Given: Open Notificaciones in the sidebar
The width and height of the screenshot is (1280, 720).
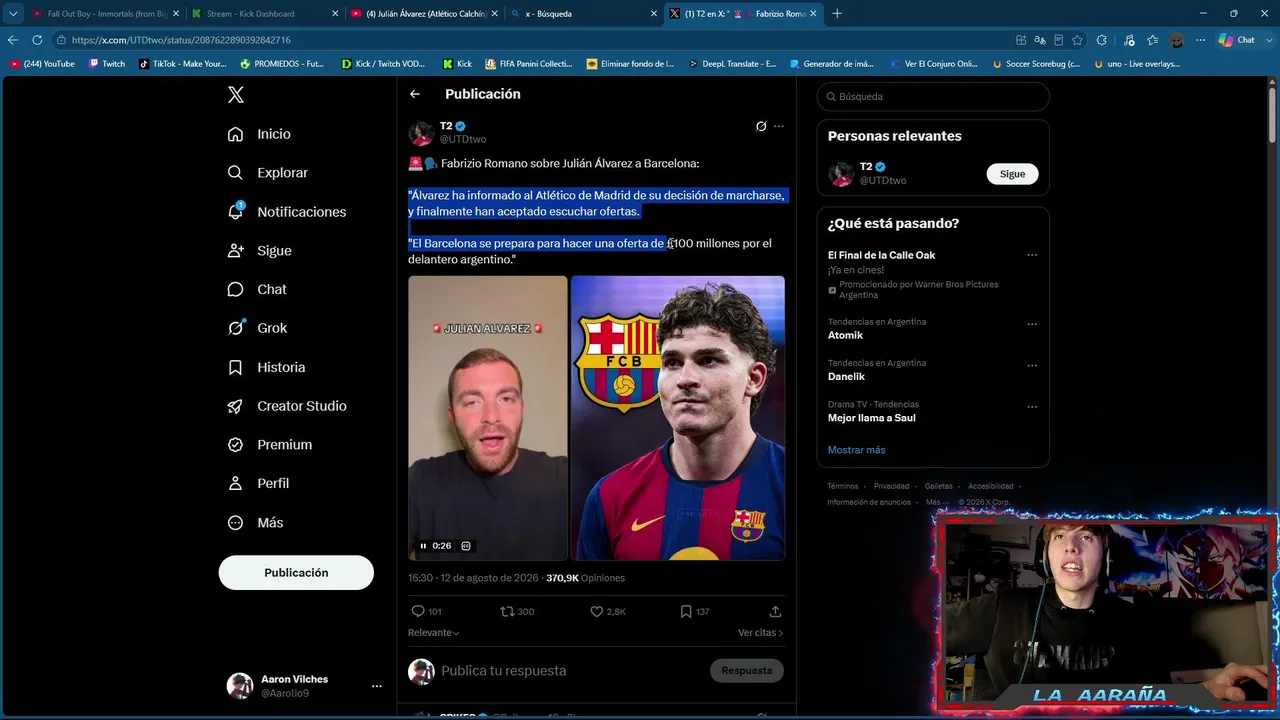Looking at the screenshot, I should (x=286, y=212).
